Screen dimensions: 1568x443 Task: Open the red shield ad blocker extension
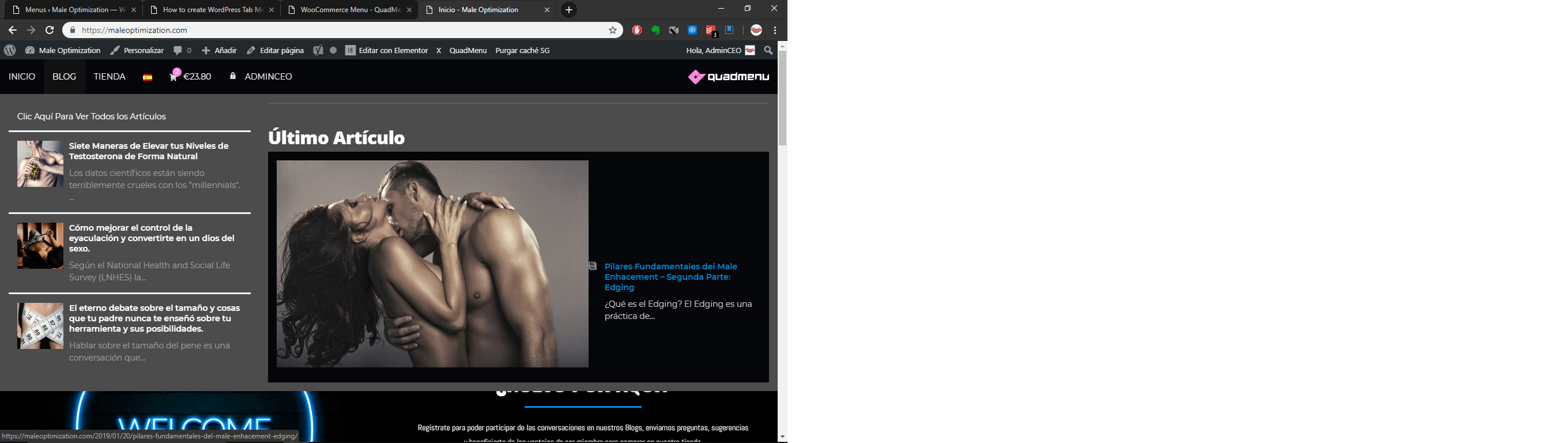[x=636, y=30]
